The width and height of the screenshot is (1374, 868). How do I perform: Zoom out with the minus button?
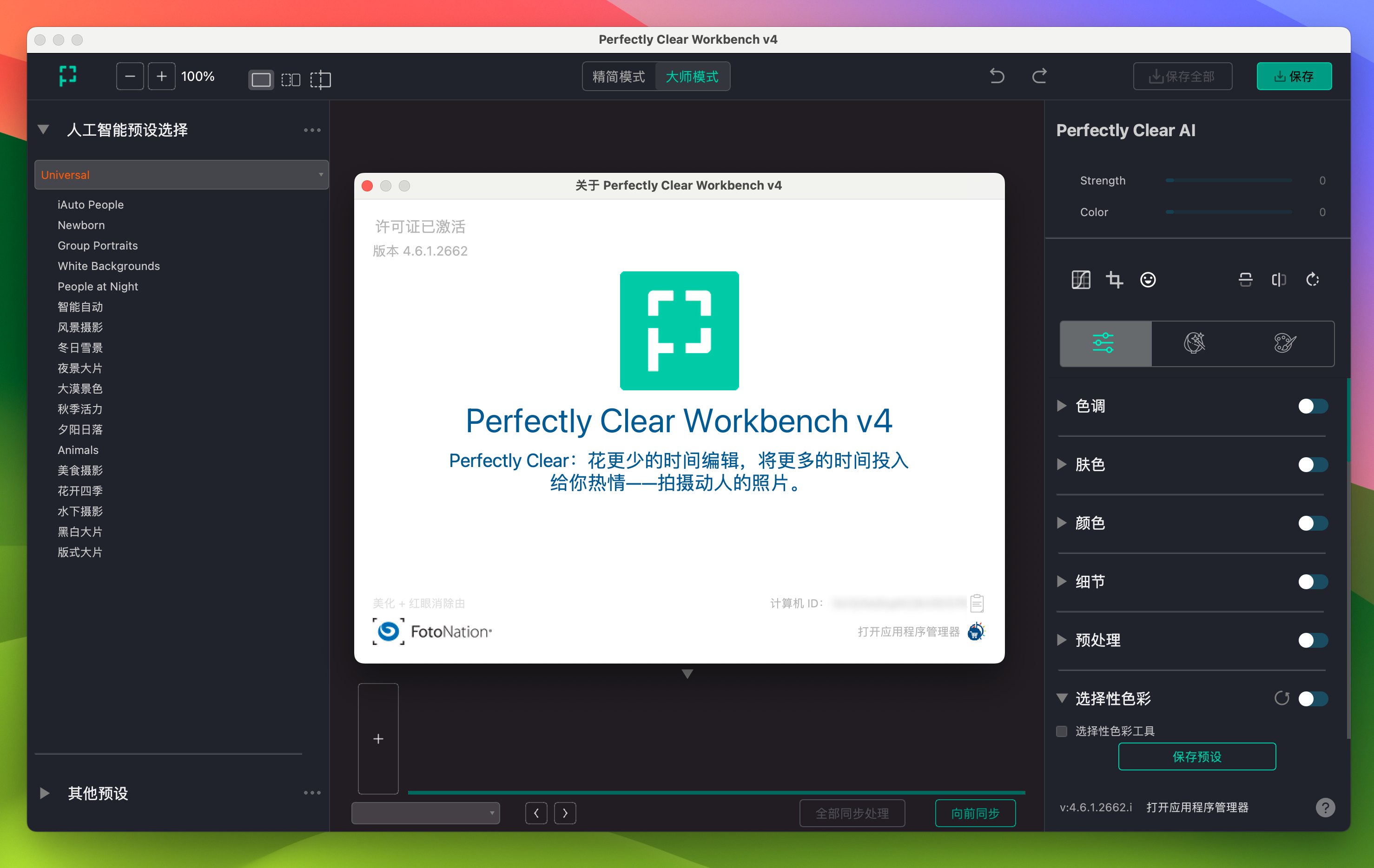130,76
